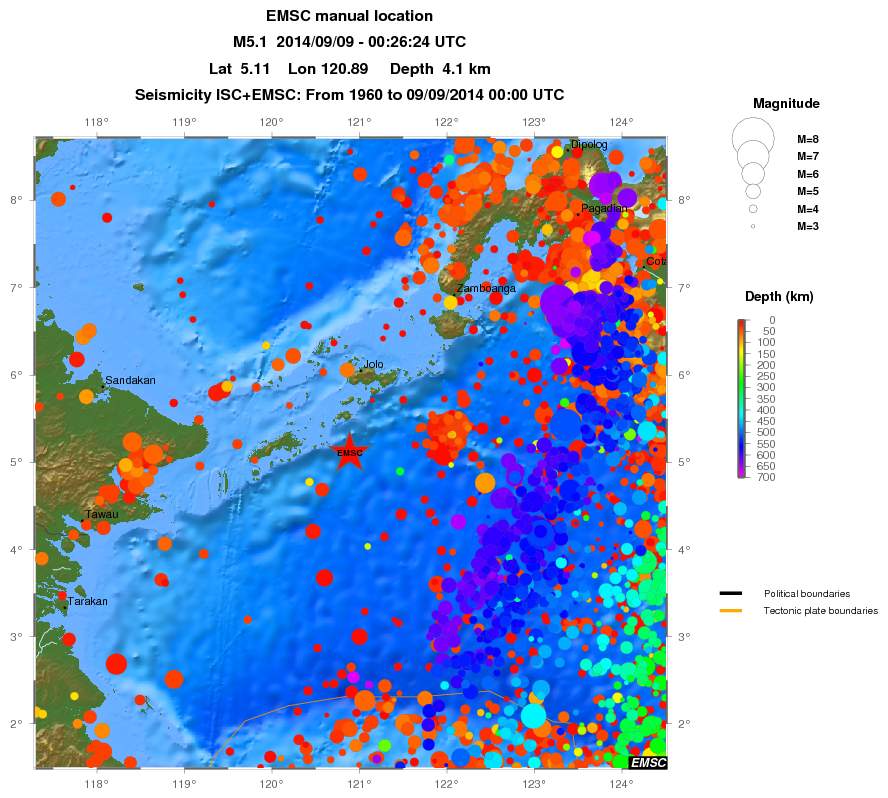The width and height of the screenshot is (888, 798).
Task: Click the Tarakan city label
Action: click(x=87, y=601)
